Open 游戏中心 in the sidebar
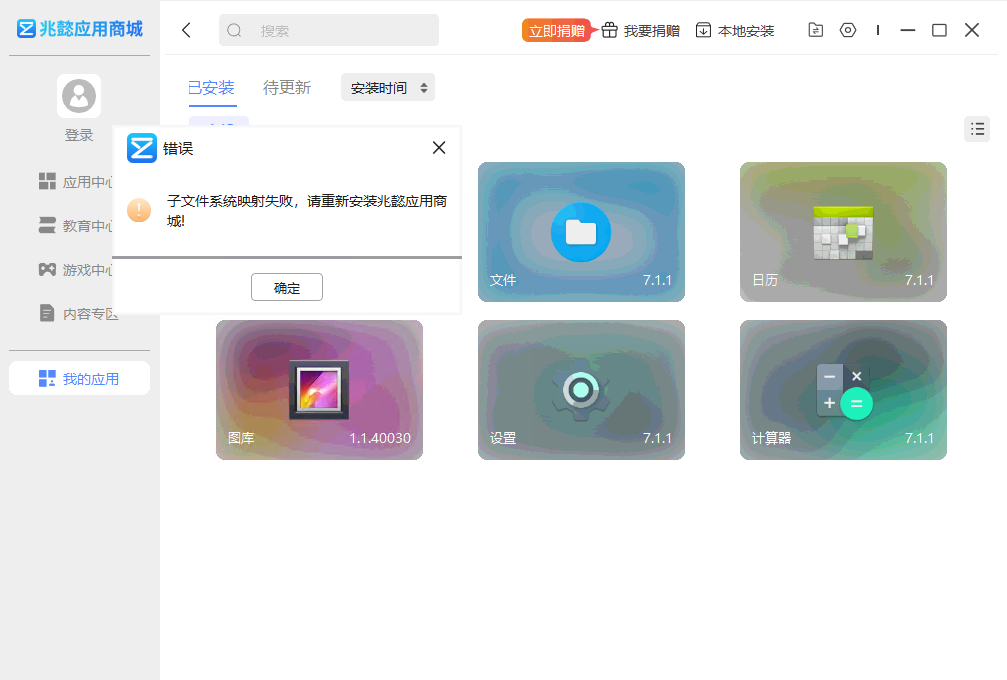The width and height of the screenshot is (1007, 680). point(76,270)
